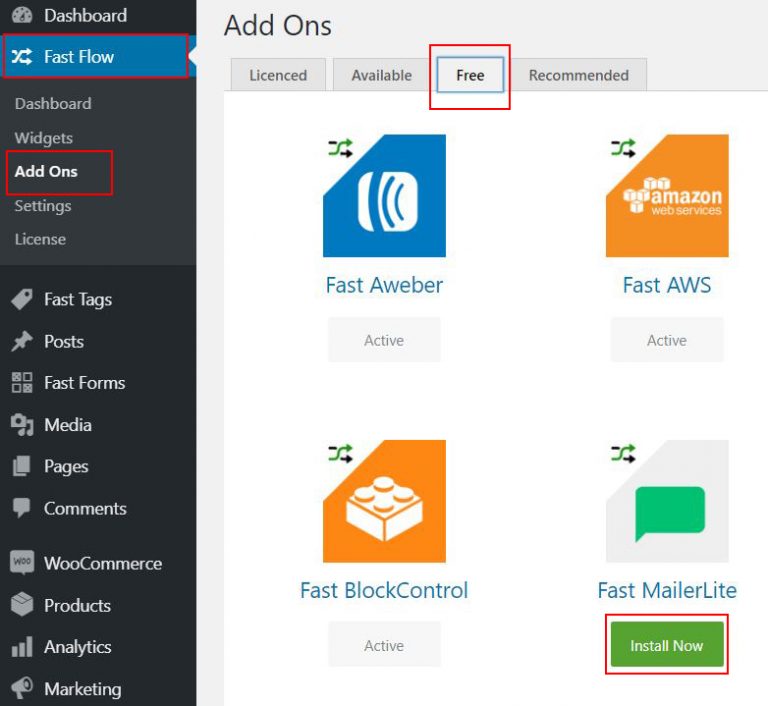Open the Fast AWS amazon web services logo

coord(667,196)
